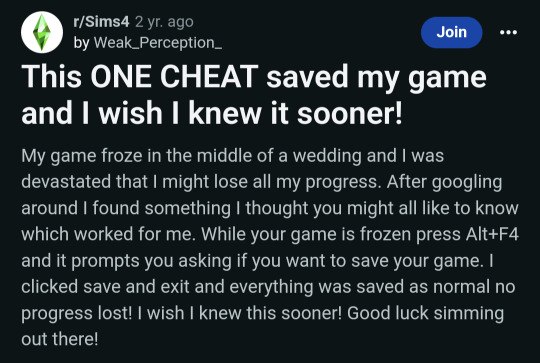540x363 pixels.
Task: Click the word by before the username
Action: [x=82, y=43]
